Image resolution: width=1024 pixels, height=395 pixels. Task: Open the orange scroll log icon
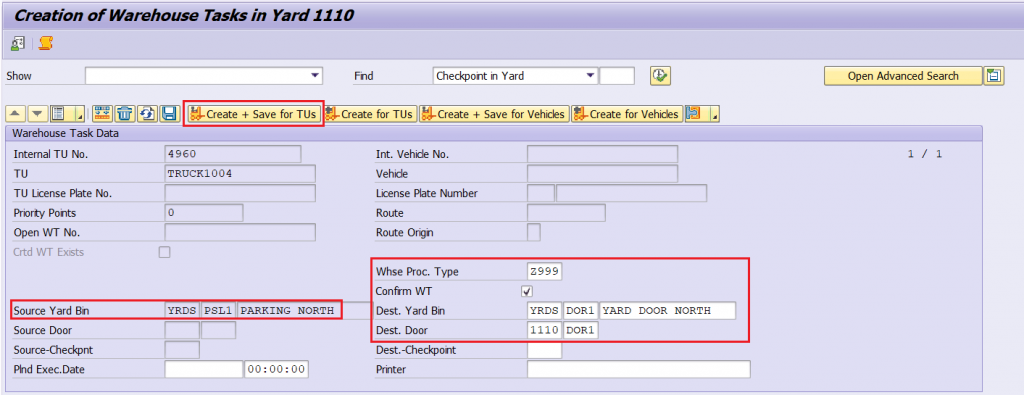click(x=45, y=44)
